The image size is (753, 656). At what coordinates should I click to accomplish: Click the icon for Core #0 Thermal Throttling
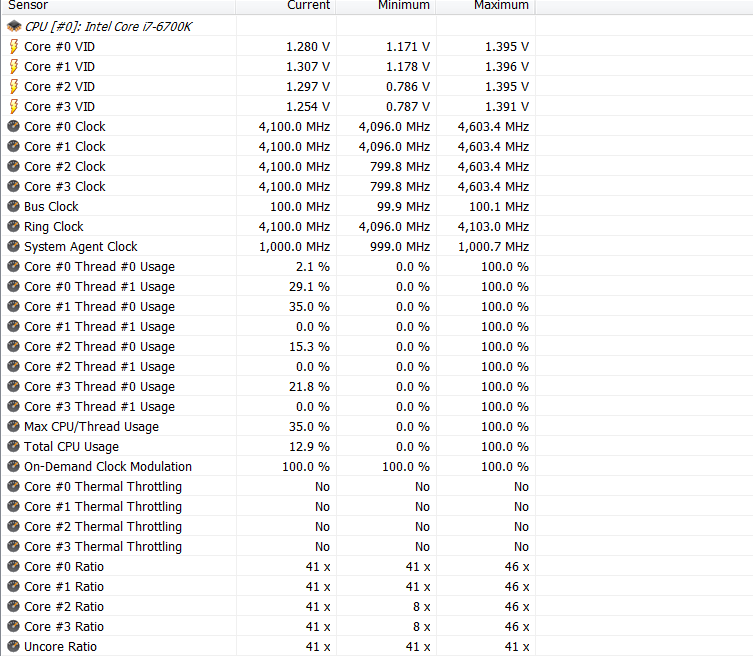(x=13, y=486)
